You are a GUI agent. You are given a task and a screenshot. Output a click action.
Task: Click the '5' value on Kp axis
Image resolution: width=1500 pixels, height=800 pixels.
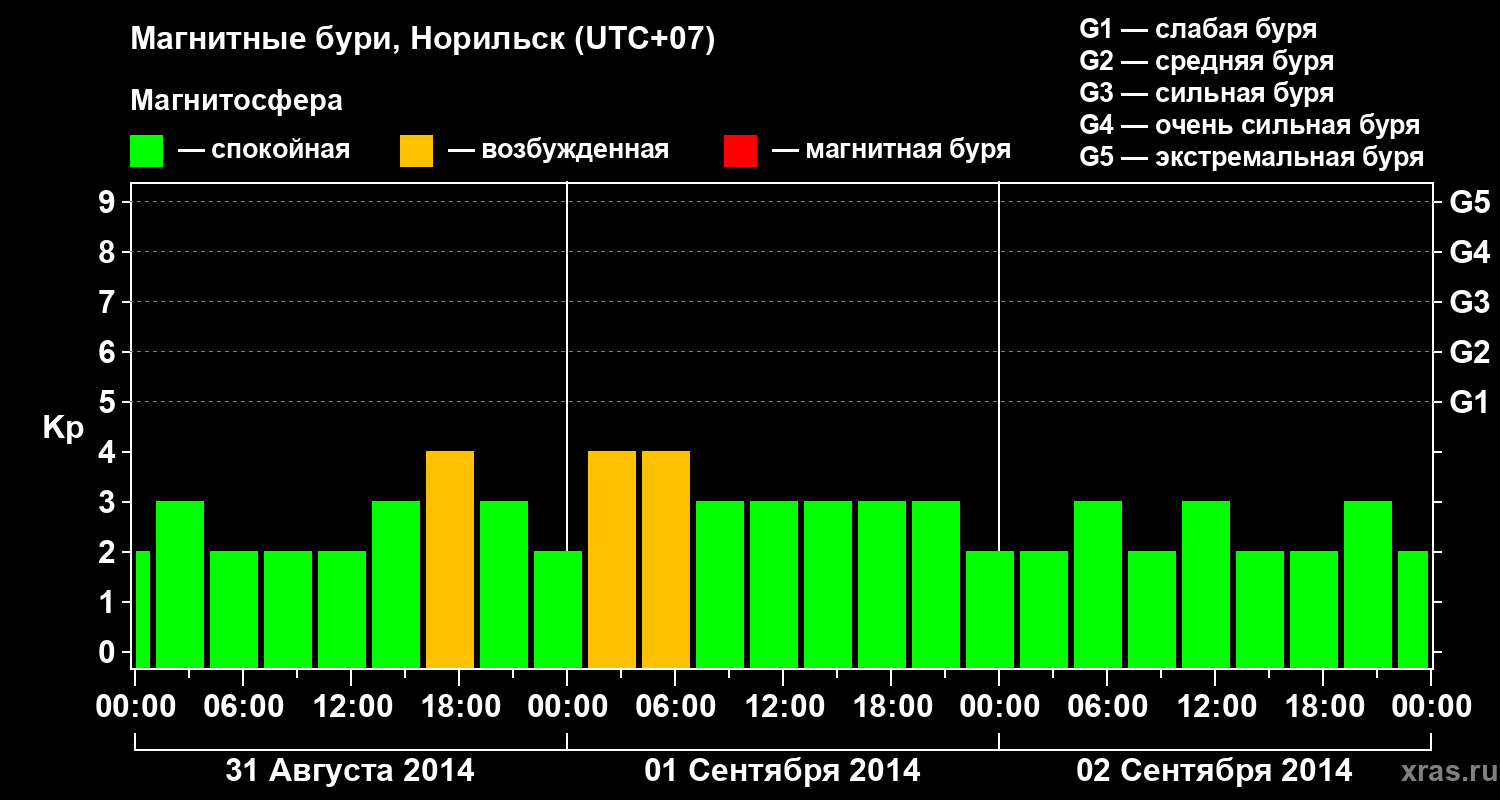[x=109, y=403]
